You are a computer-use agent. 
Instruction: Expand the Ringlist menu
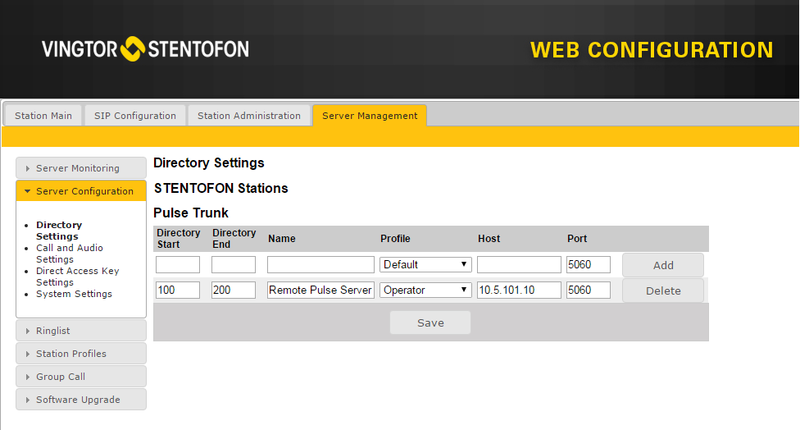tap(81, 331)
